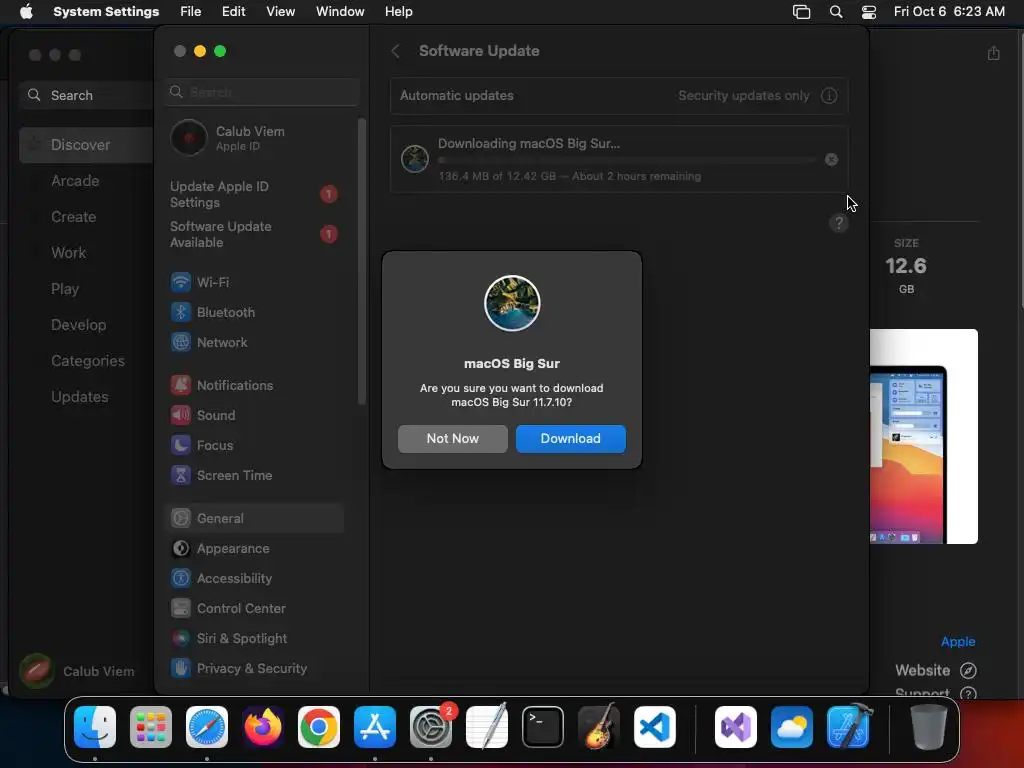Click the share icon in App Store window
The image size is (1024, 768).
click(993, 53)
